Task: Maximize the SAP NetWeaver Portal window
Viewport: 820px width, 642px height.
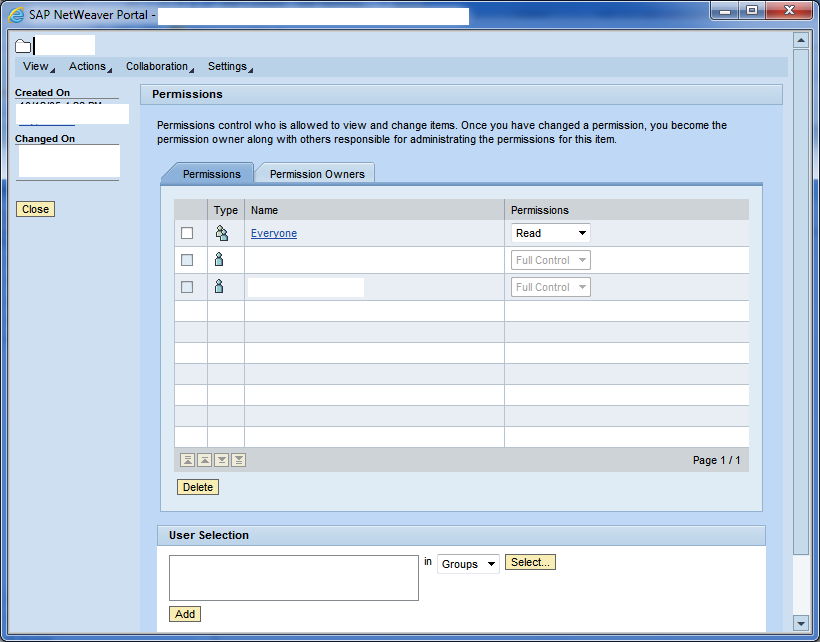Action: [x=752, y=11]
